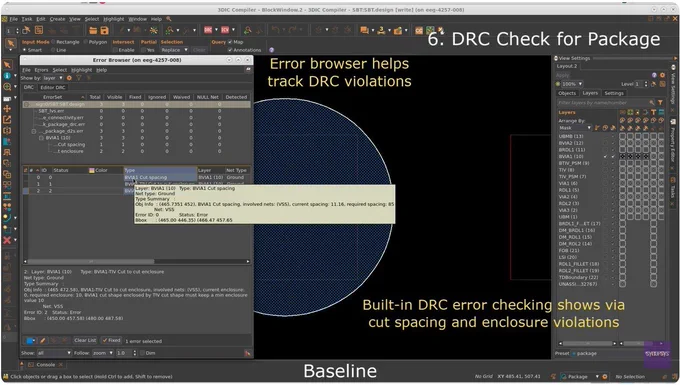Select the Polygon input mode radio
The image size is (680, 385).
click(x=86, y=42)
